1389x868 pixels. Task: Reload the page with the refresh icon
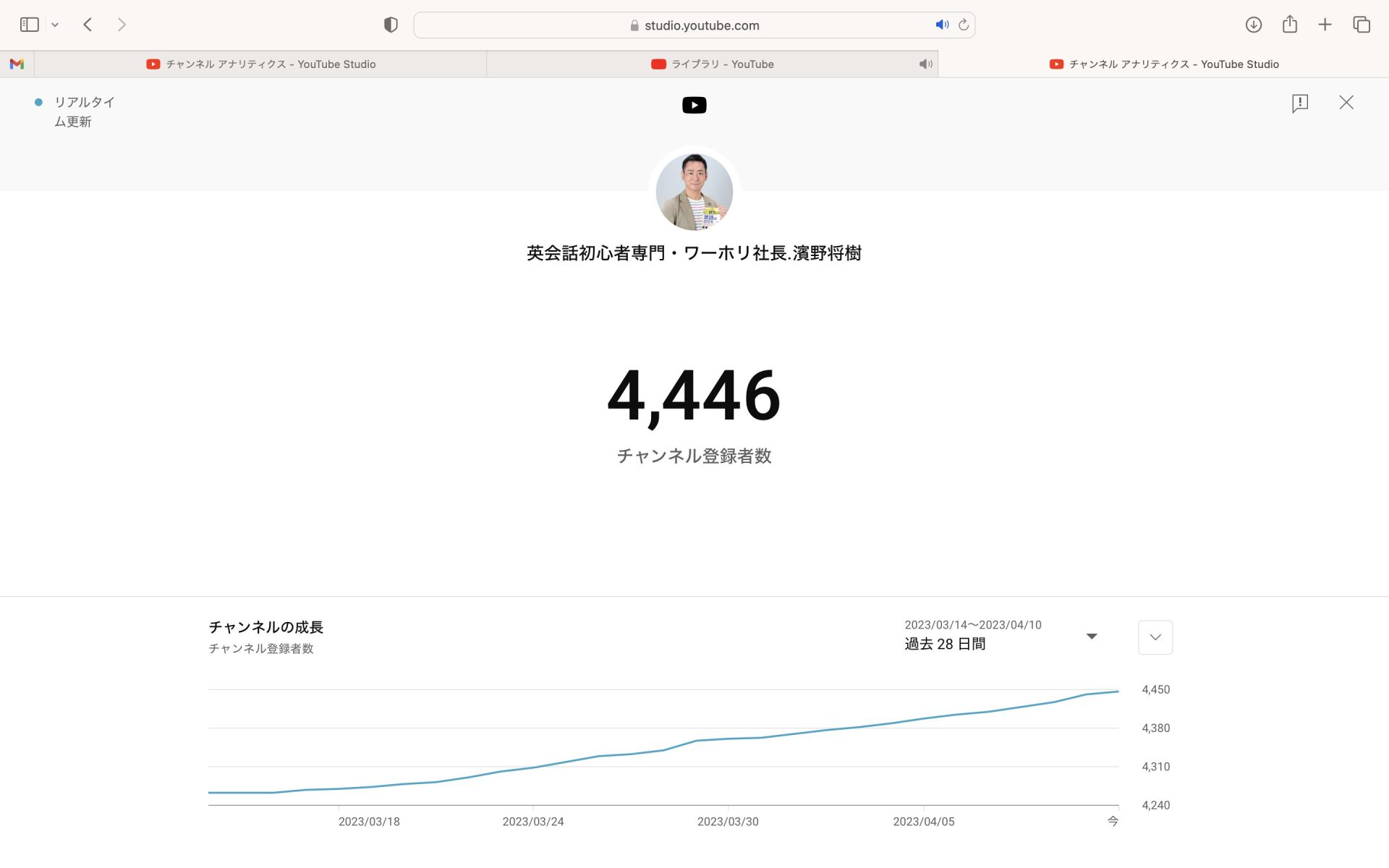coord(964,25)
